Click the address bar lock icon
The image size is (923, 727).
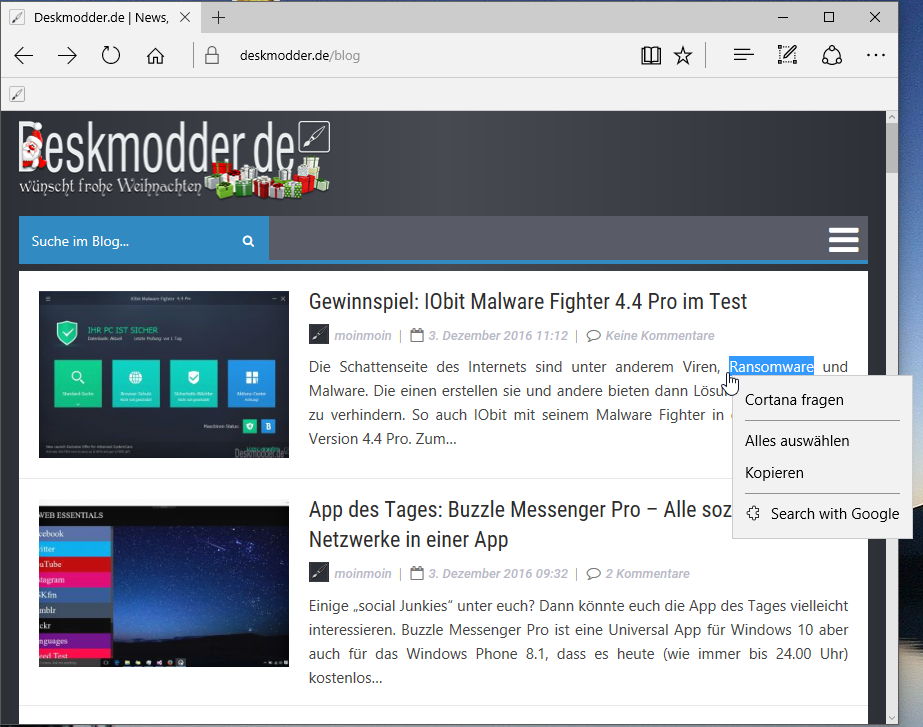point(212,55)
